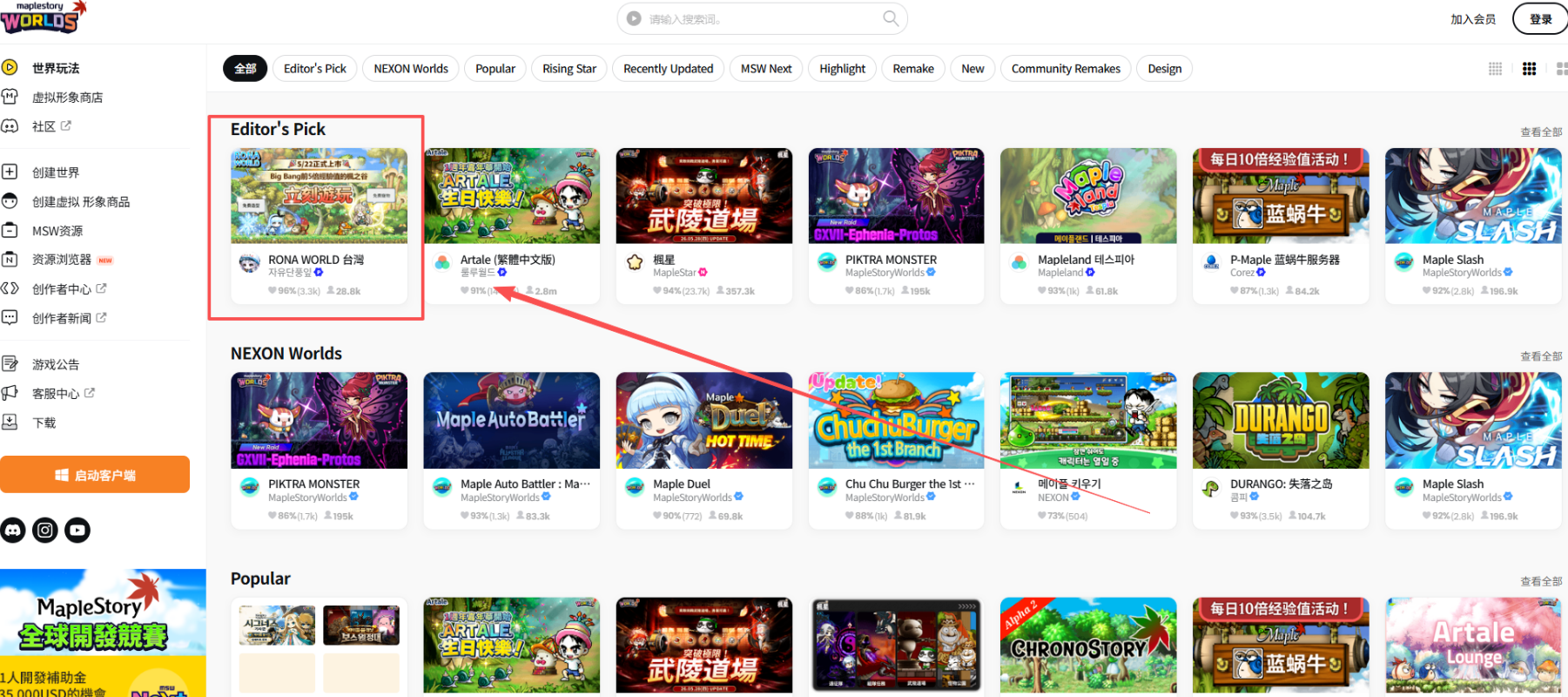Open the ChuChu Burger thumbnail
The image size is (1568, 697).
(897, 421)
